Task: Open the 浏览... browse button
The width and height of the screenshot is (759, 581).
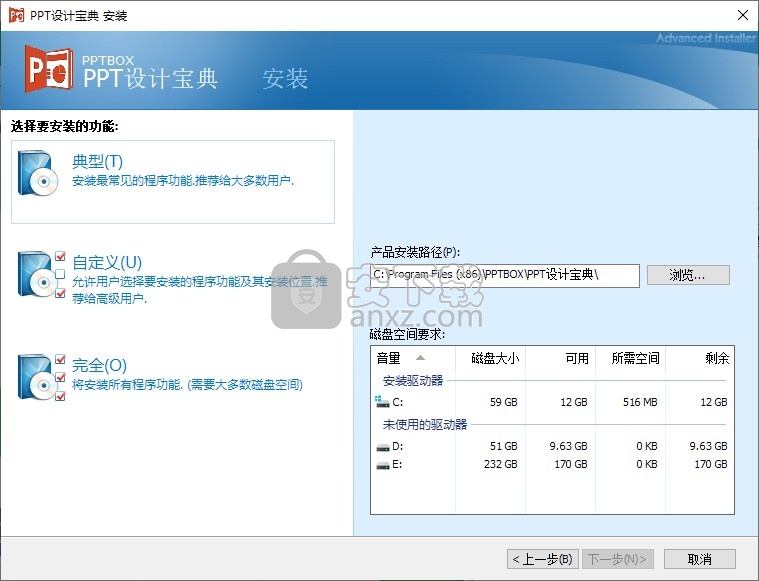Action: pos(688,275)
